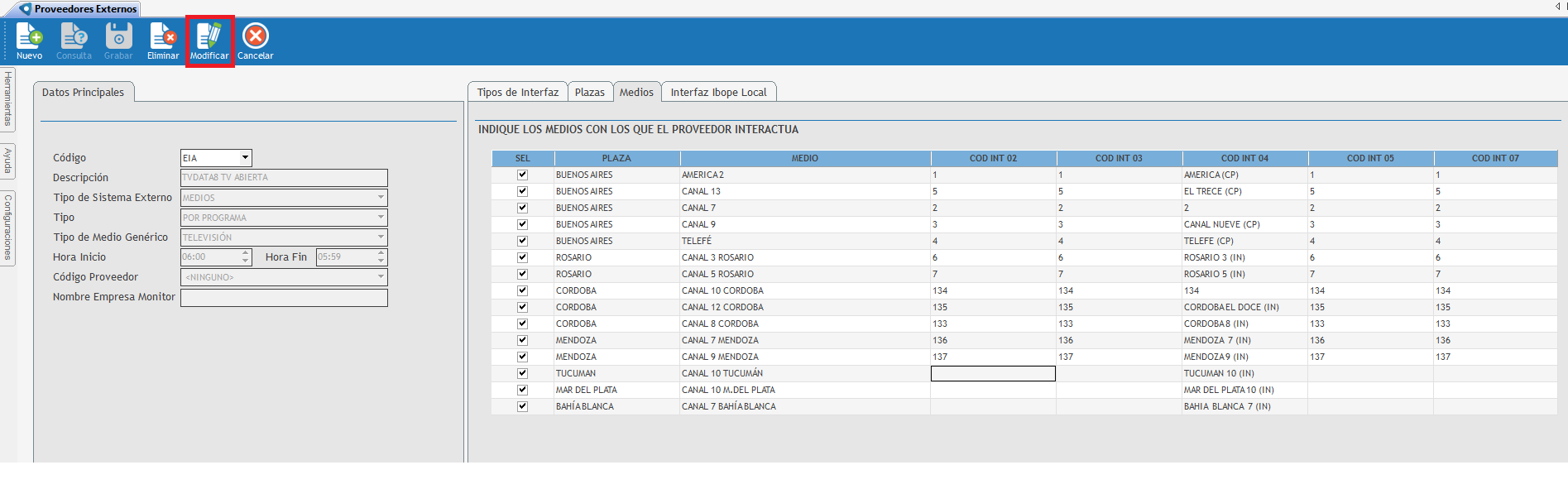The height and width of the screenshot is (489, 1568).
Task: Click the Nuevo toolbar icon
Action: 29,41
